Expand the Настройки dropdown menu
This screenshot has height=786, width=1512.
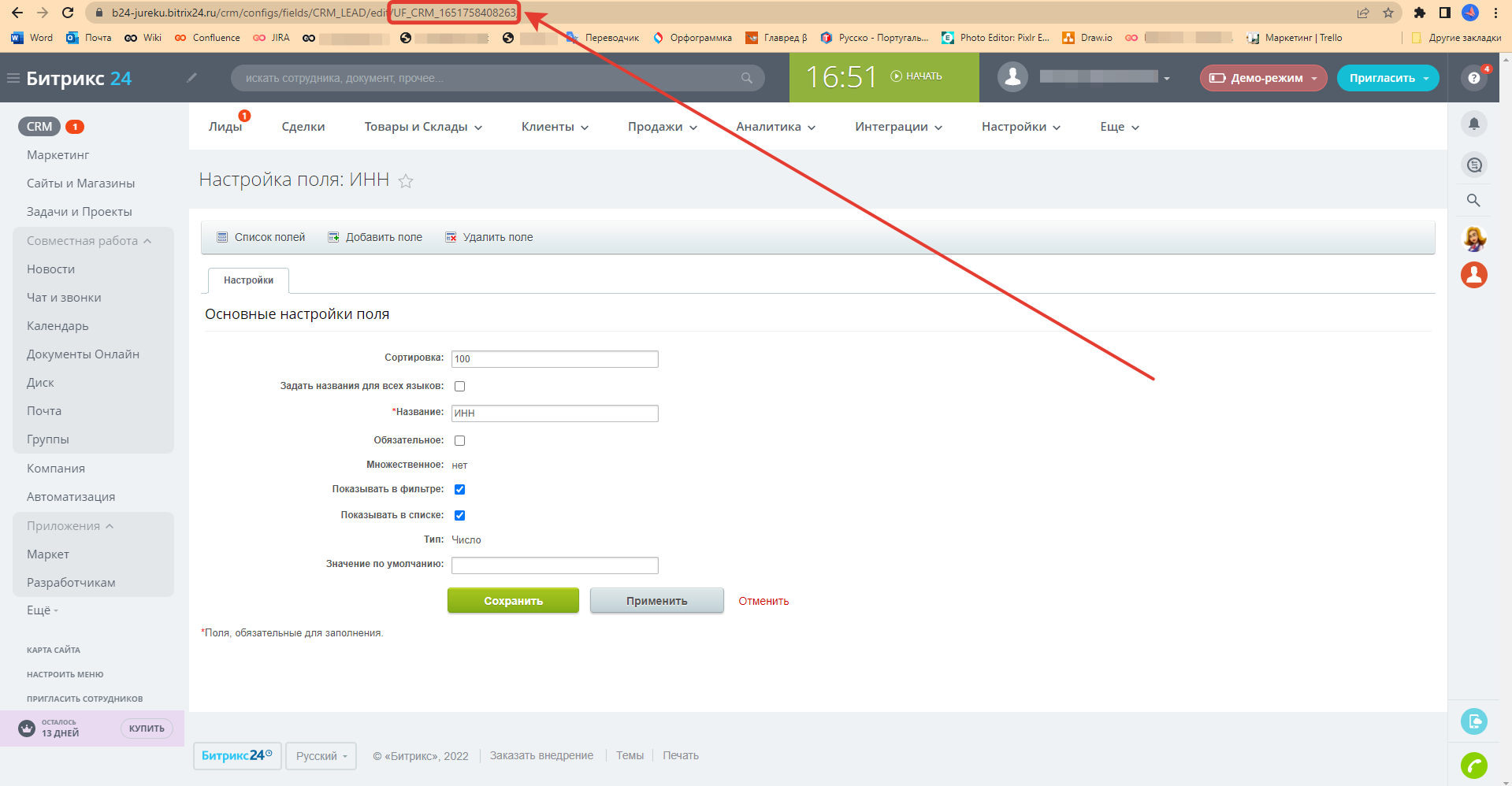click(1020, 127)
